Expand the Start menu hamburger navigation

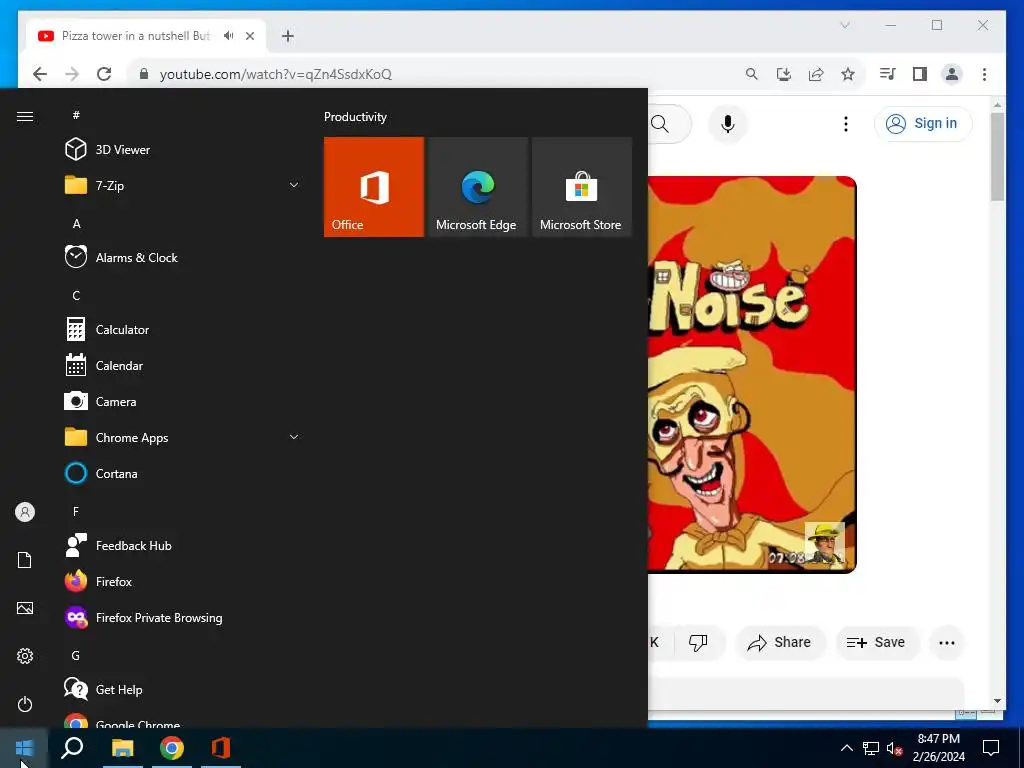25,116
